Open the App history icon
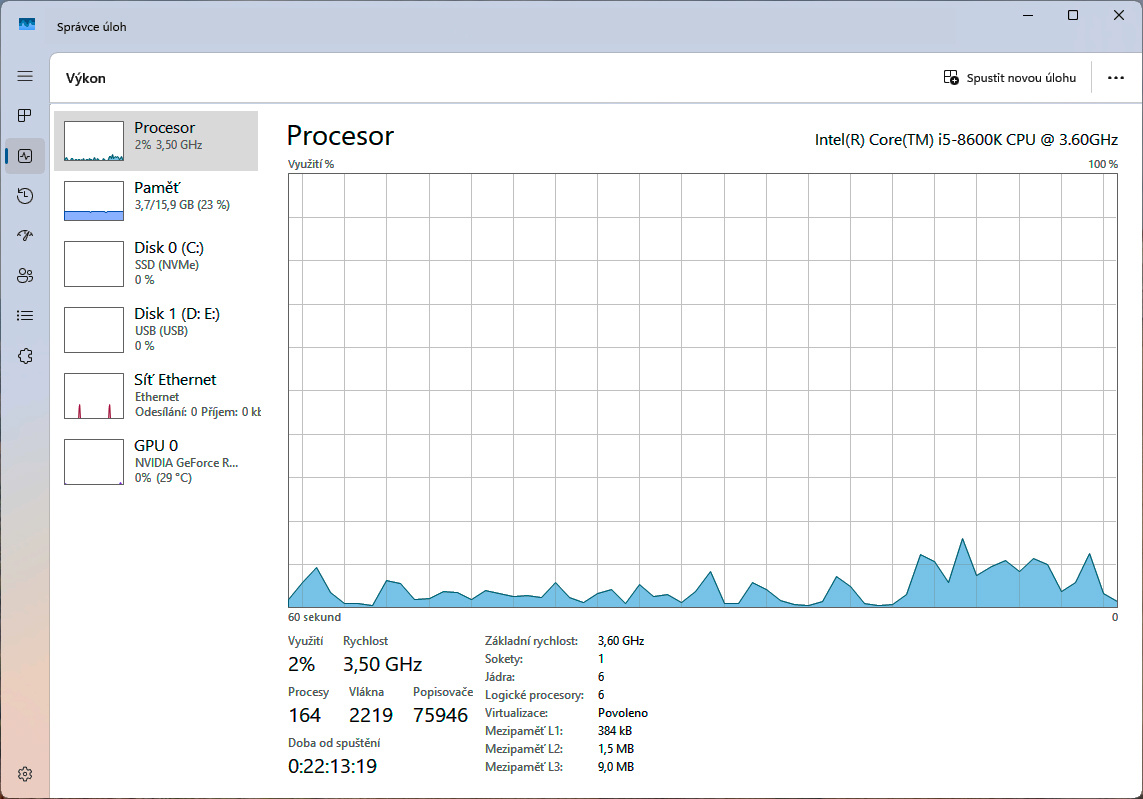Viewport: 1143px width, 799px height. coord(25,196)
